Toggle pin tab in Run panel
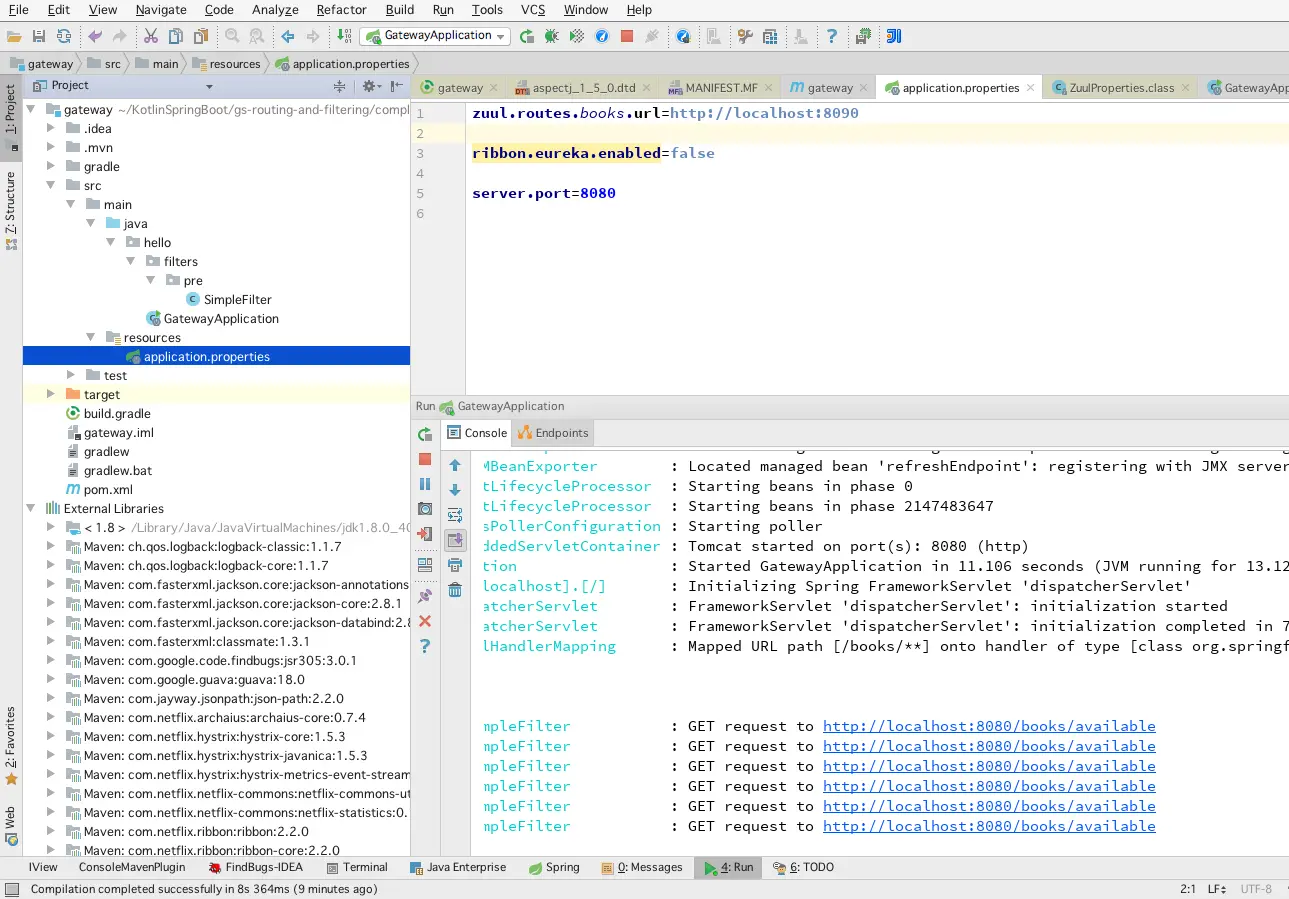Screen dimensions: 1289x899 425,596
